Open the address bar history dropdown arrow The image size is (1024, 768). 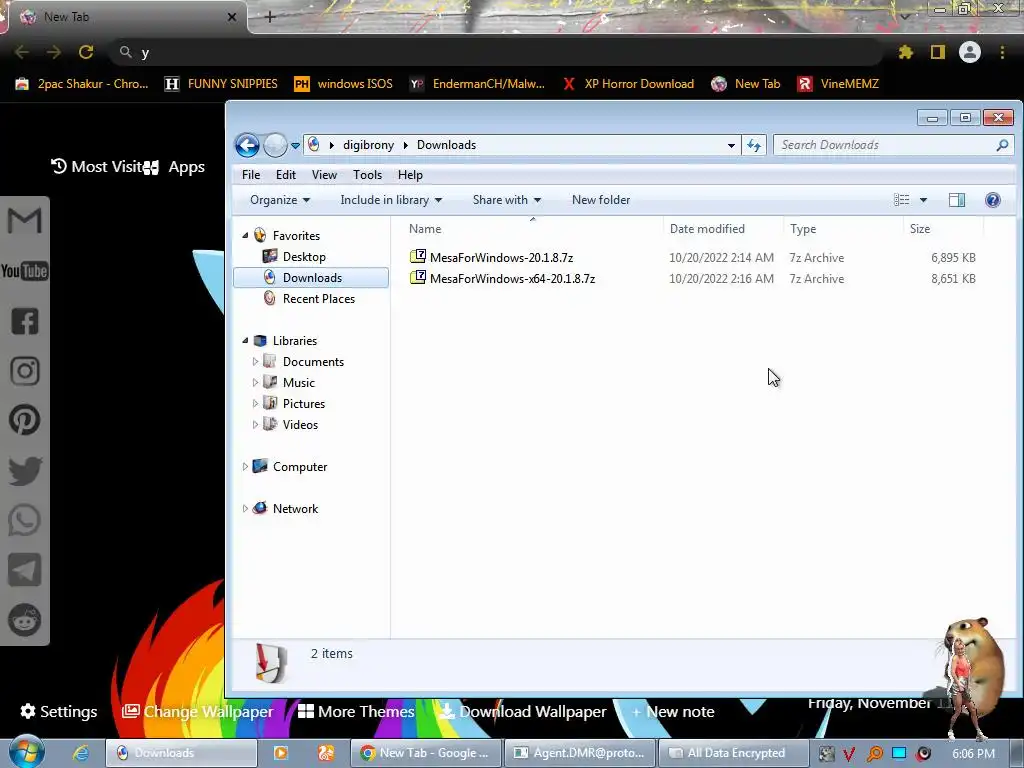(x=731, y=145)
